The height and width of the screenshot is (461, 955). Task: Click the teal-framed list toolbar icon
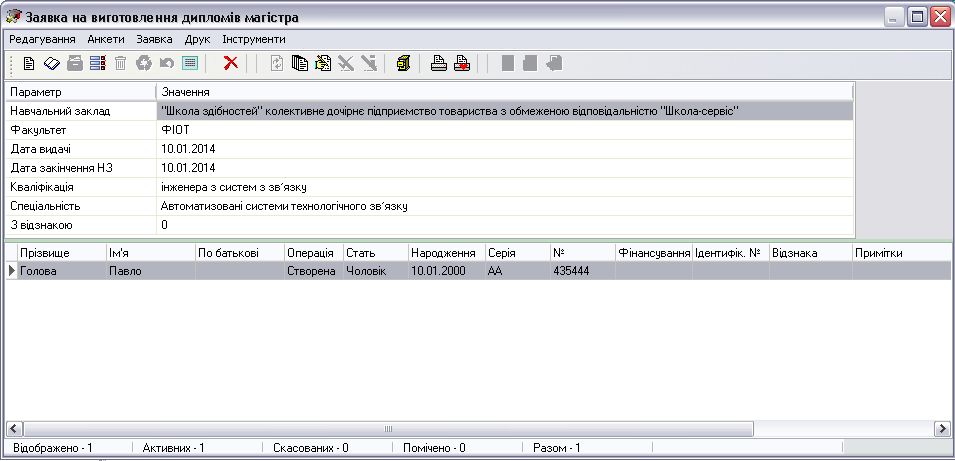pos(190,63)
